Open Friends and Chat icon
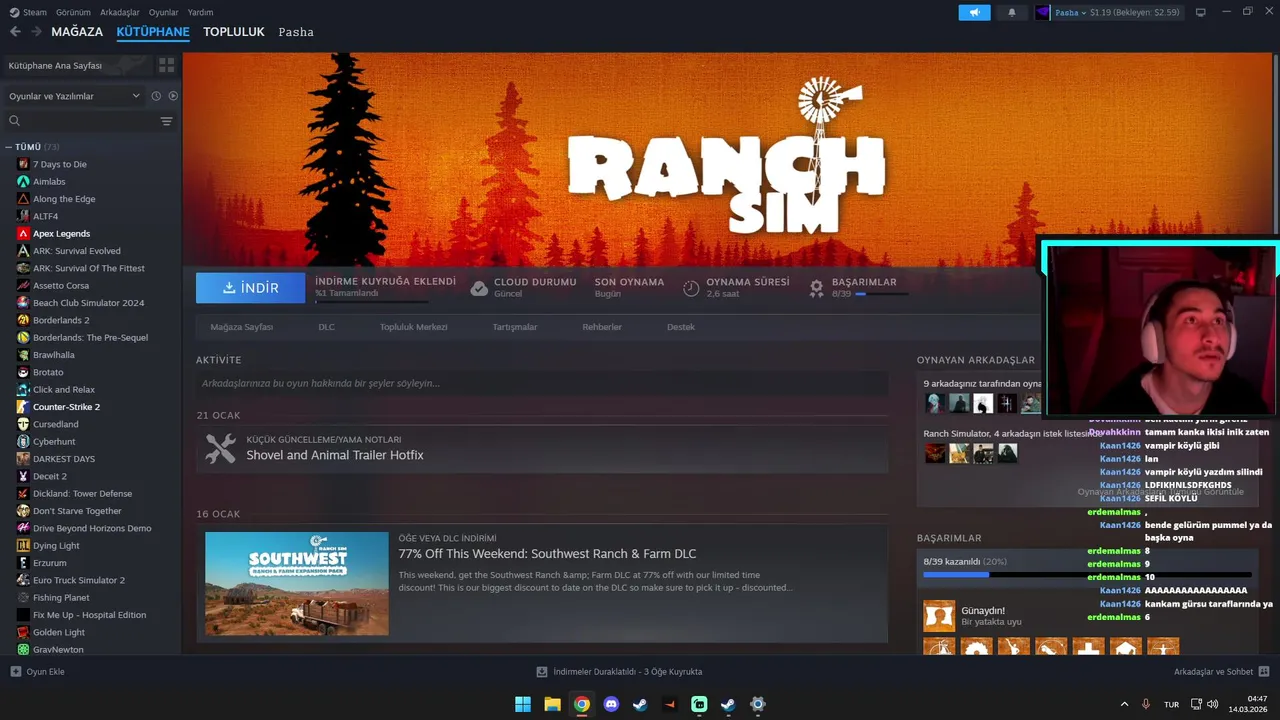1280x720 pixels. point(1264,671)
